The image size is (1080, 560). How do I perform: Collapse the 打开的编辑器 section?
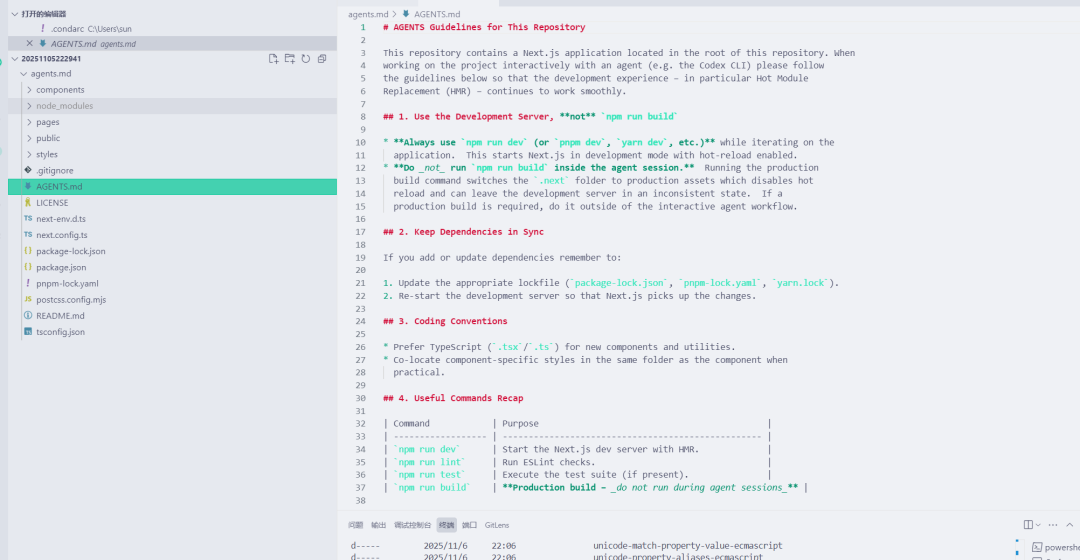click(14, 14)
